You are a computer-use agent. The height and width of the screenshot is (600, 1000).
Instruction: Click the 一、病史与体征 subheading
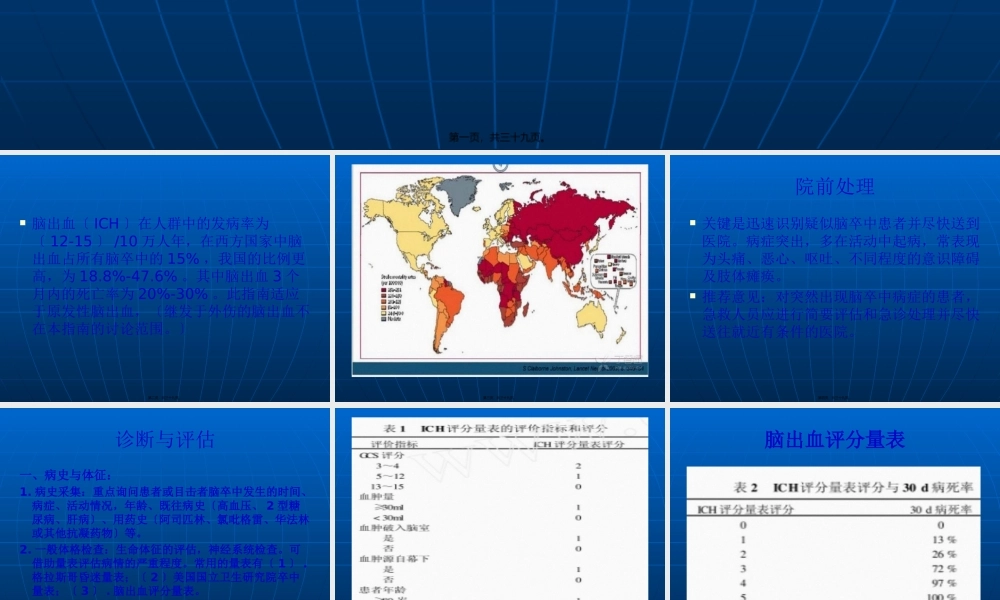click(66, 475)
